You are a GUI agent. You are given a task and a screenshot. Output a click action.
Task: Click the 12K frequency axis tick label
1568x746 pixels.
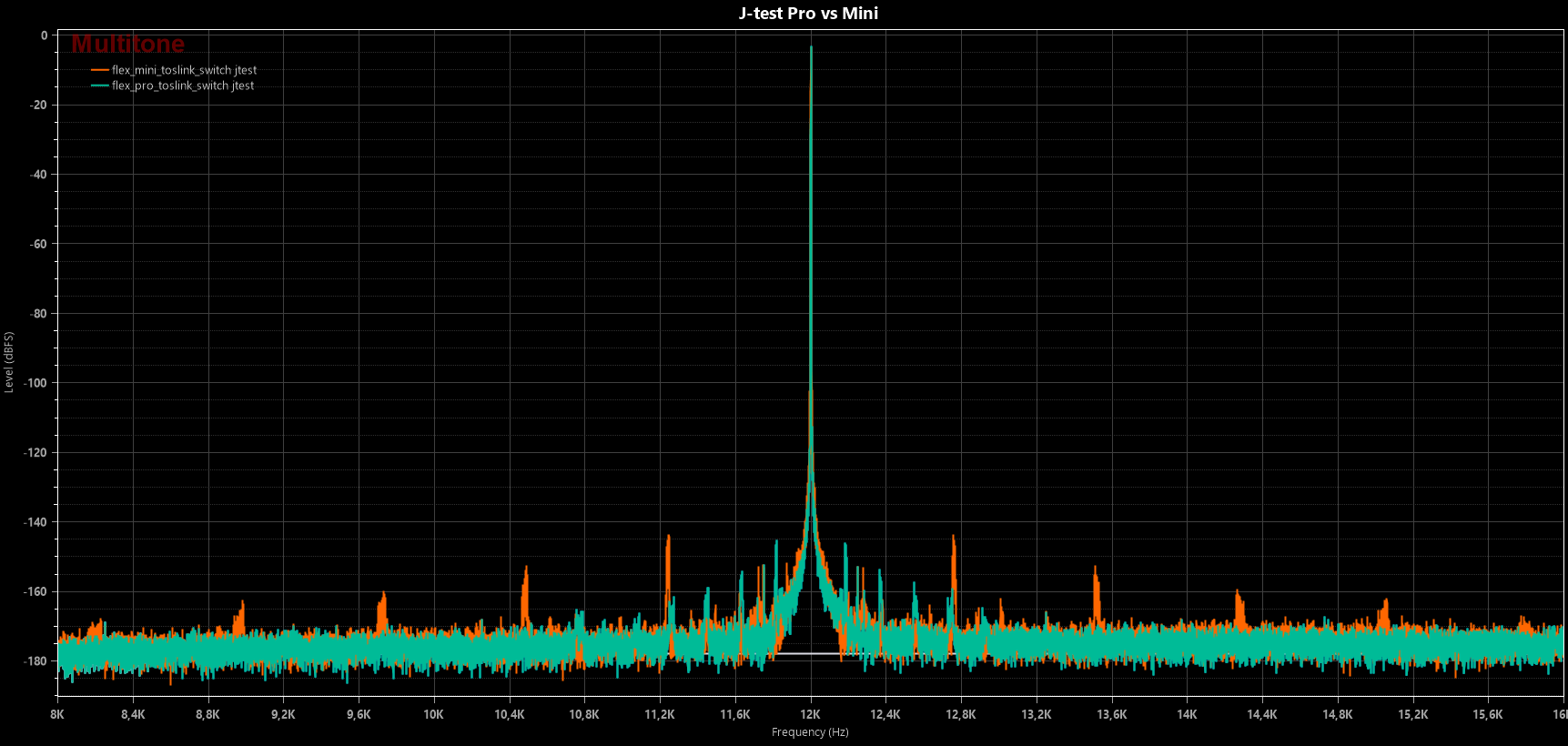coord(810,714)
